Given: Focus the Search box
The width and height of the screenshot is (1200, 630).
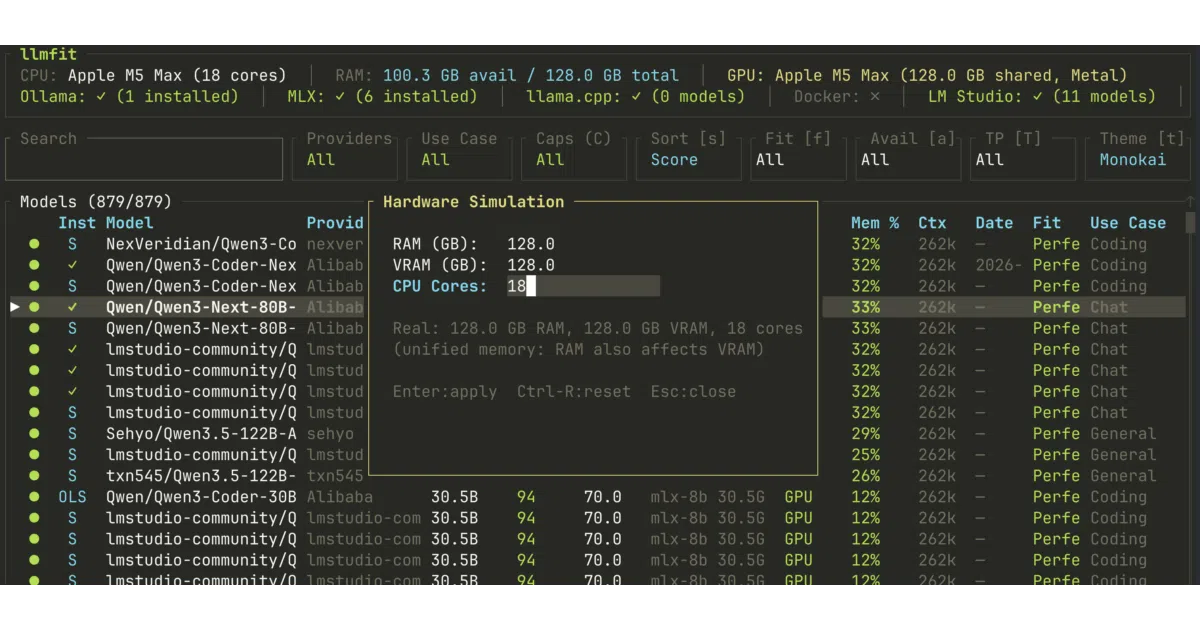Looking at the screenshot, I should (x=144, y=159).
